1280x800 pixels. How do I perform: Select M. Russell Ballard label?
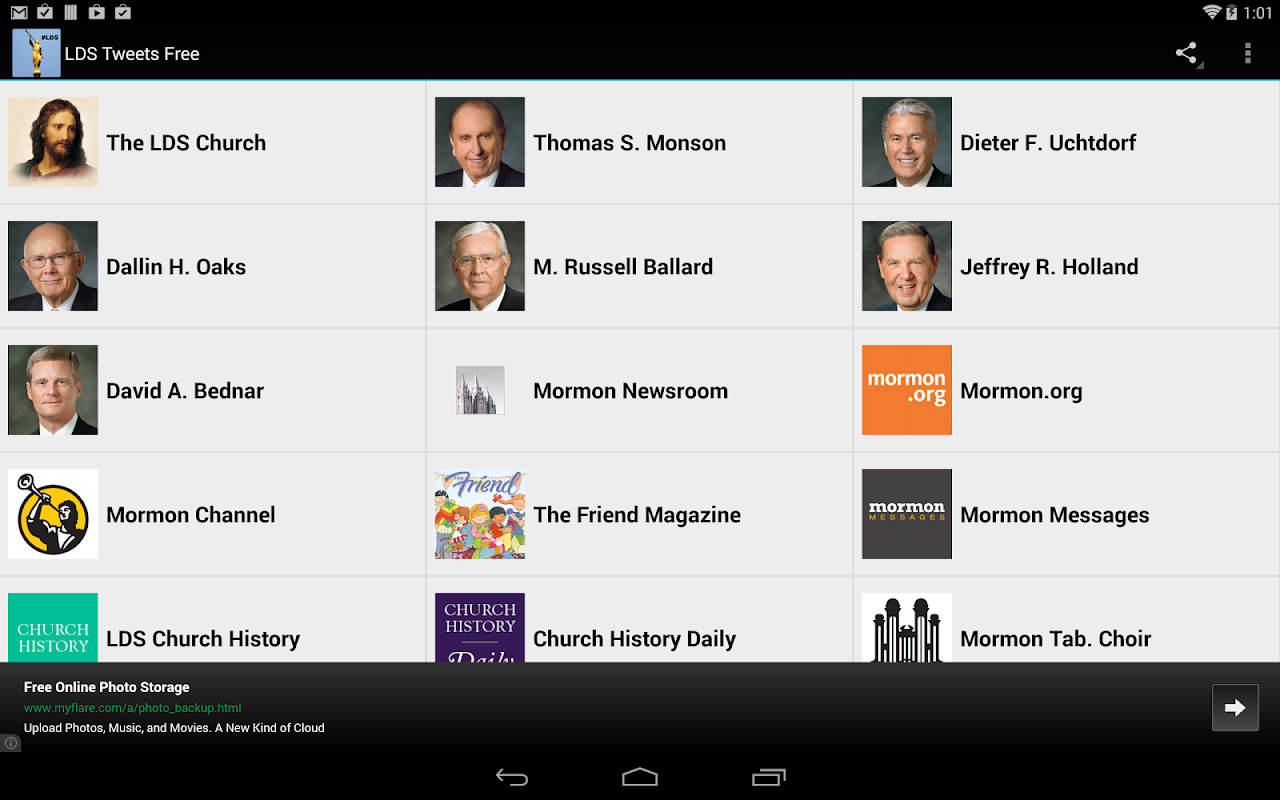click(623, 267)
